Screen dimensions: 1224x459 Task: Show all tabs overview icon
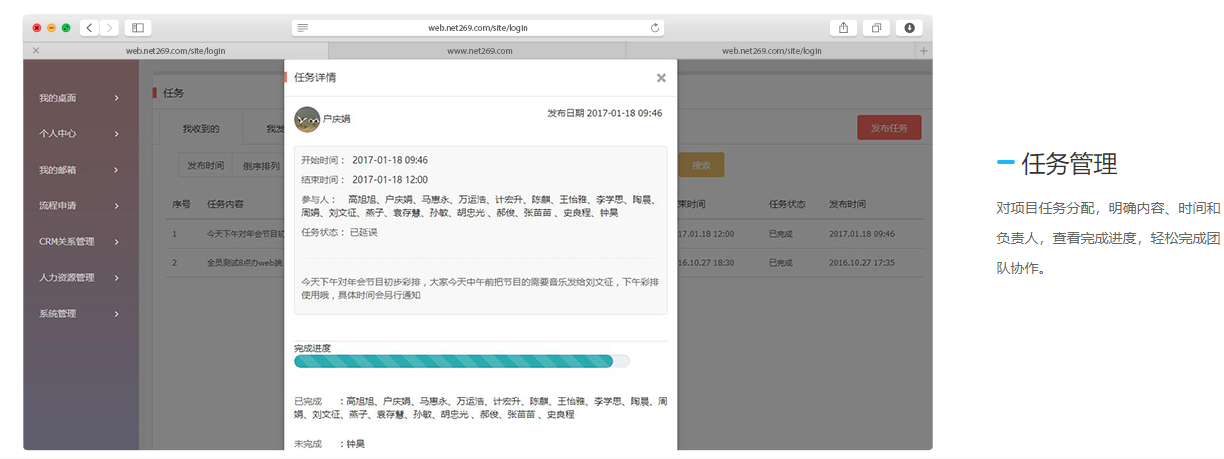click(x=876, y=28)
